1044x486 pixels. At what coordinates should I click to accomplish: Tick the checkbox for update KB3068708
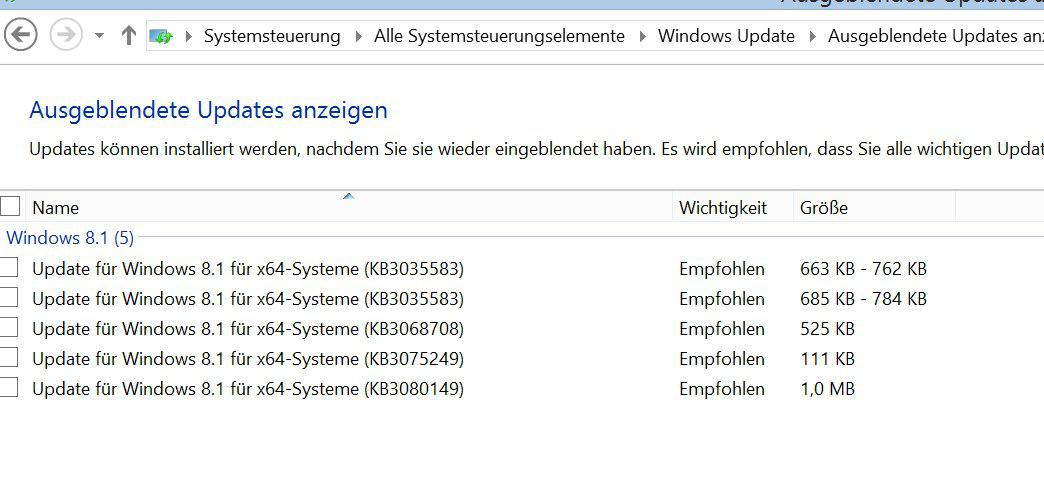coord(9,328)
